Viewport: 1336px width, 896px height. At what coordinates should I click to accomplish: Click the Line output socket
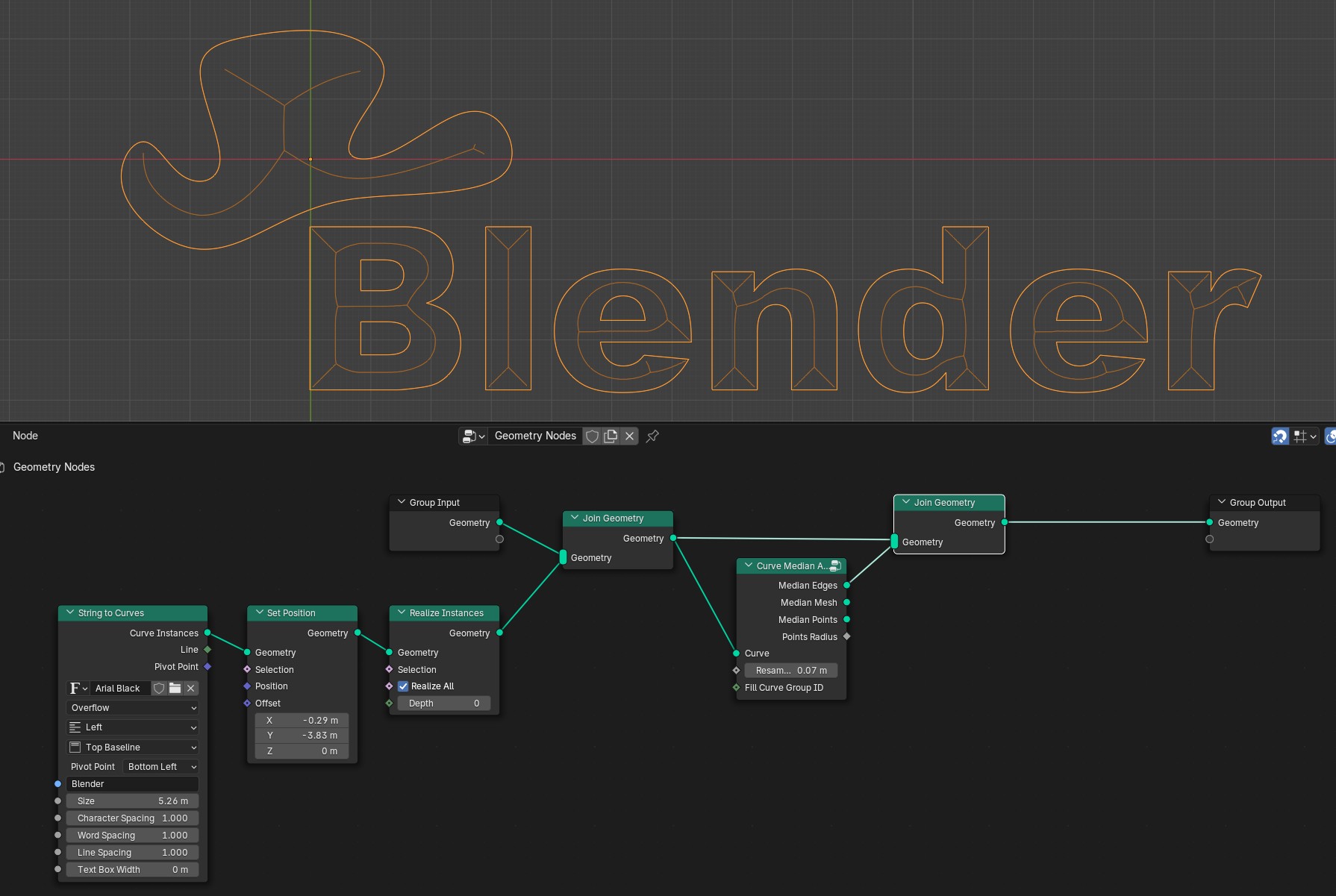pos(207,650)
